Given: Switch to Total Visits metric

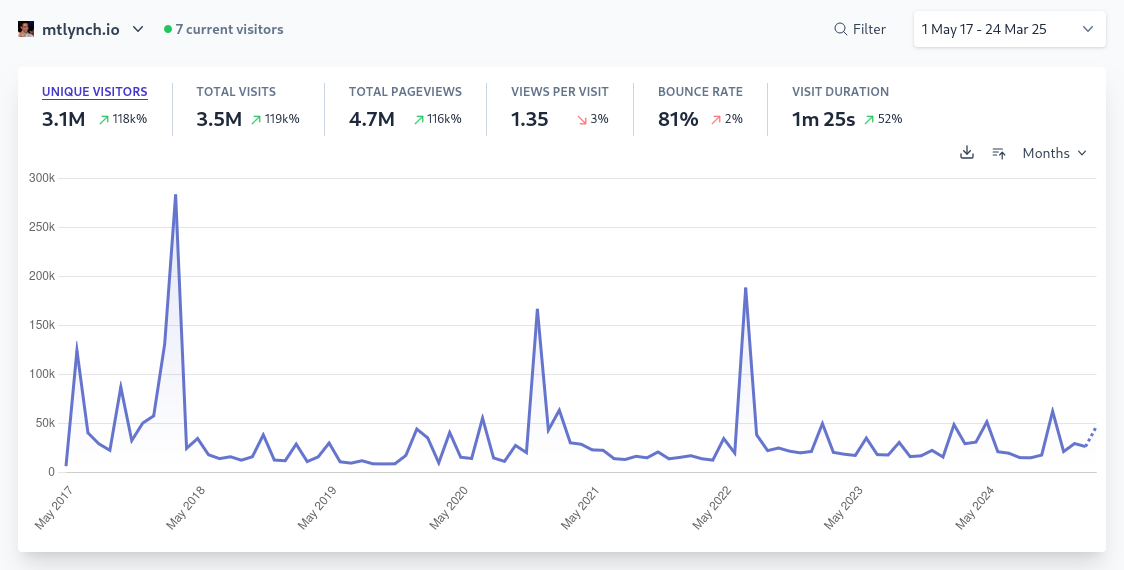Looking at the screenshot, I should click(x=236, y=92).
